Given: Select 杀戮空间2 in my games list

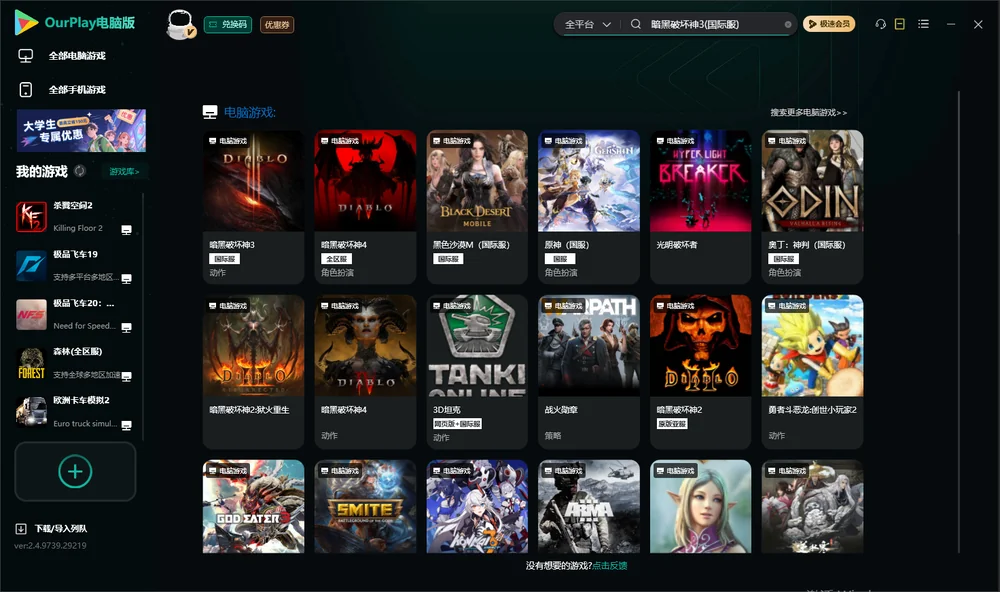Looking at the screenshot, I should (75, 217).
